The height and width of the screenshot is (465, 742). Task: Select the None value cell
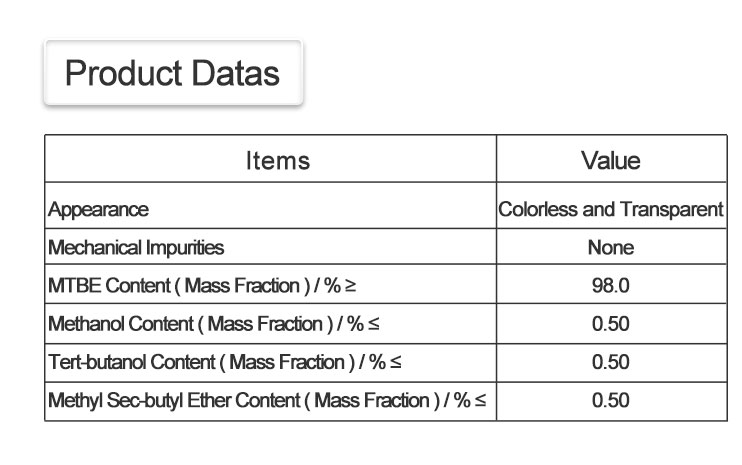coord(610,248)
